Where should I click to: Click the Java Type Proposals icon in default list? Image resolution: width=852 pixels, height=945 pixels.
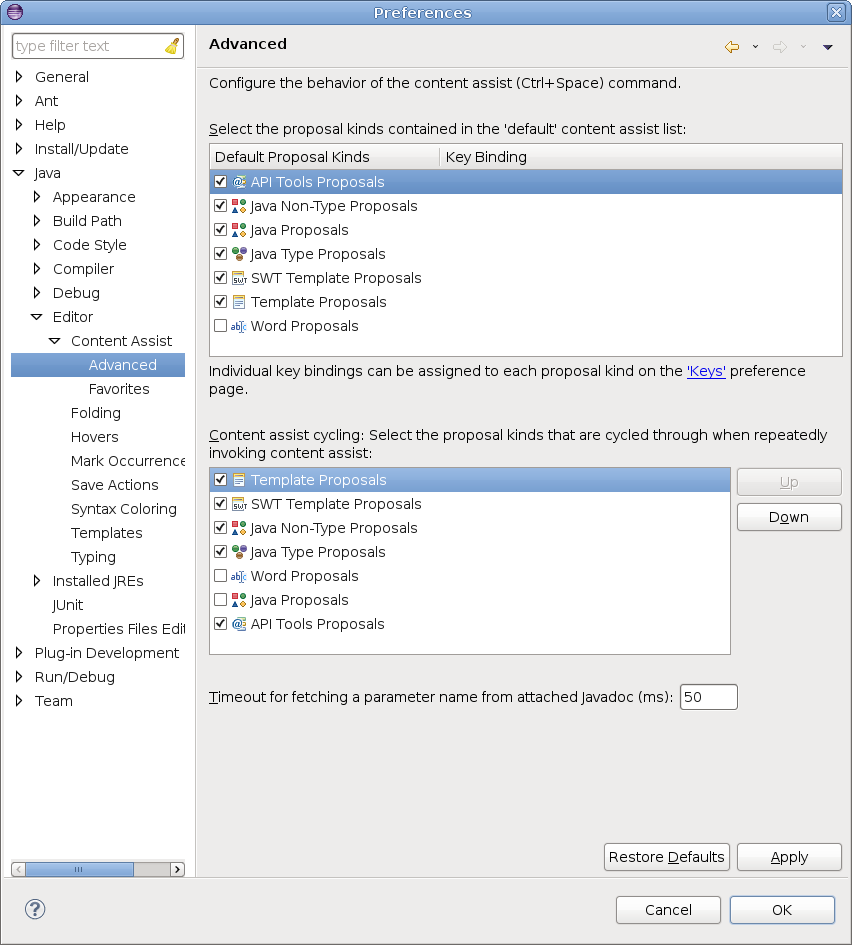click(x=239, y=254)
